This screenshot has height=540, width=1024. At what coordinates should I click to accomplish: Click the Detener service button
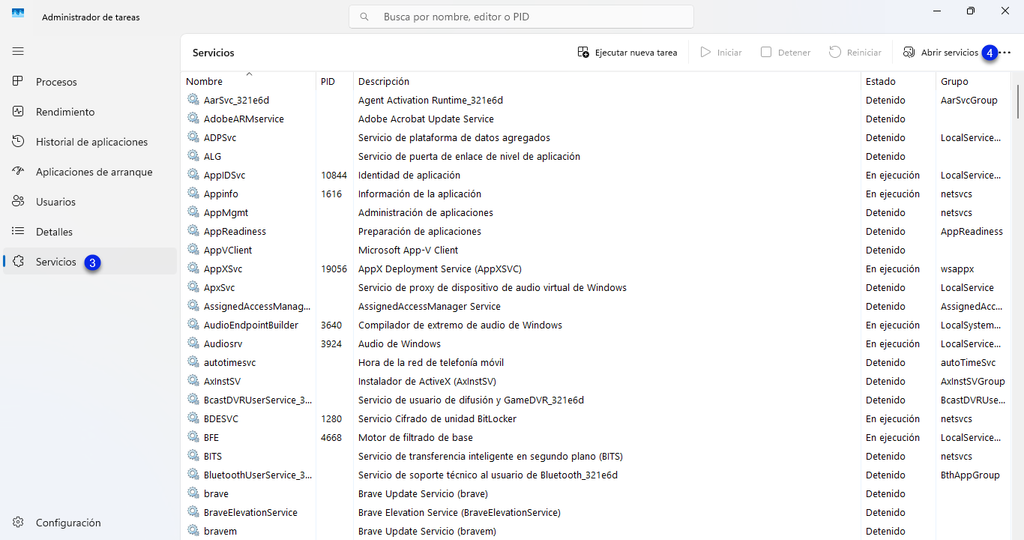786,52
